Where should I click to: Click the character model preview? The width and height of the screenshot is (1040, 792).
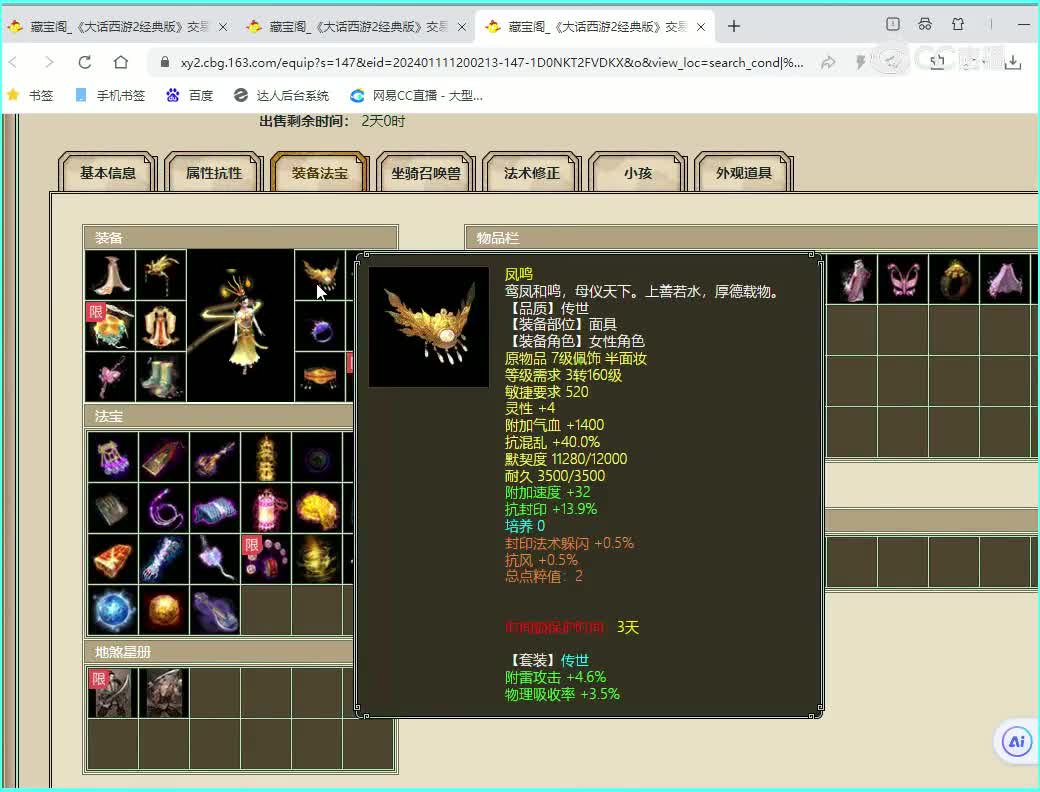click(x=240, y=326)
